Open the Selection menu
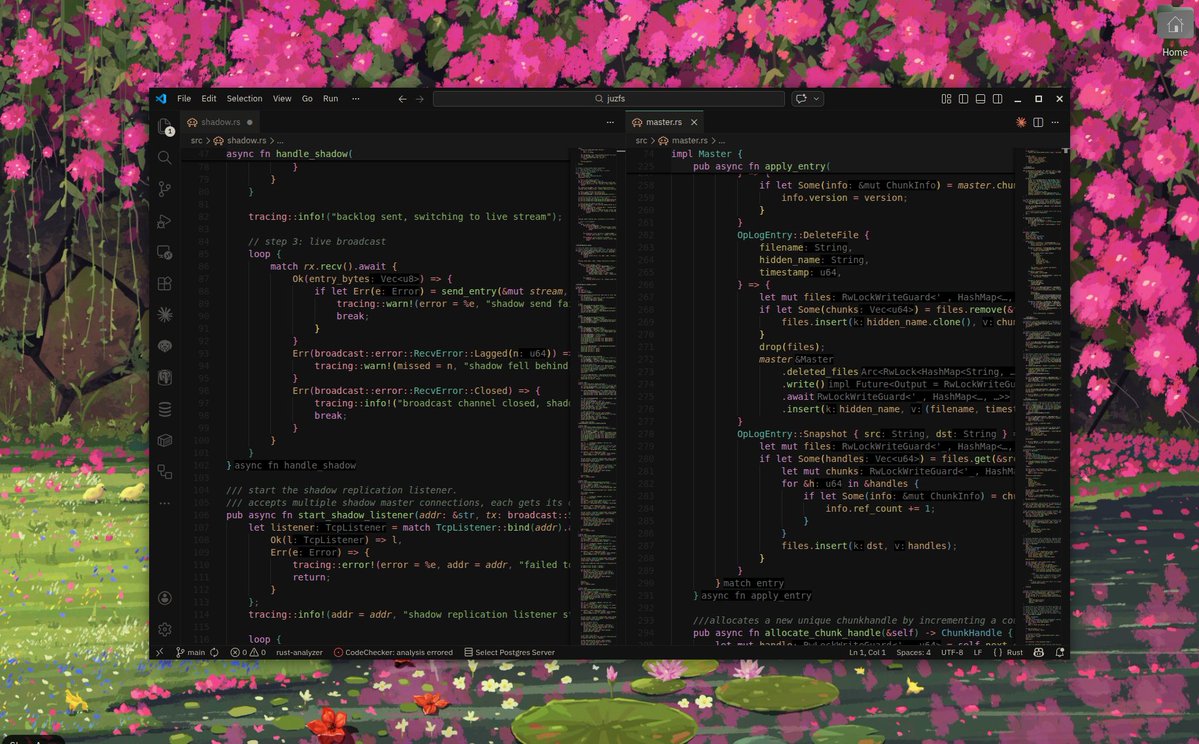The height and width of the screenshot is (744, 1199). [244, 99]
